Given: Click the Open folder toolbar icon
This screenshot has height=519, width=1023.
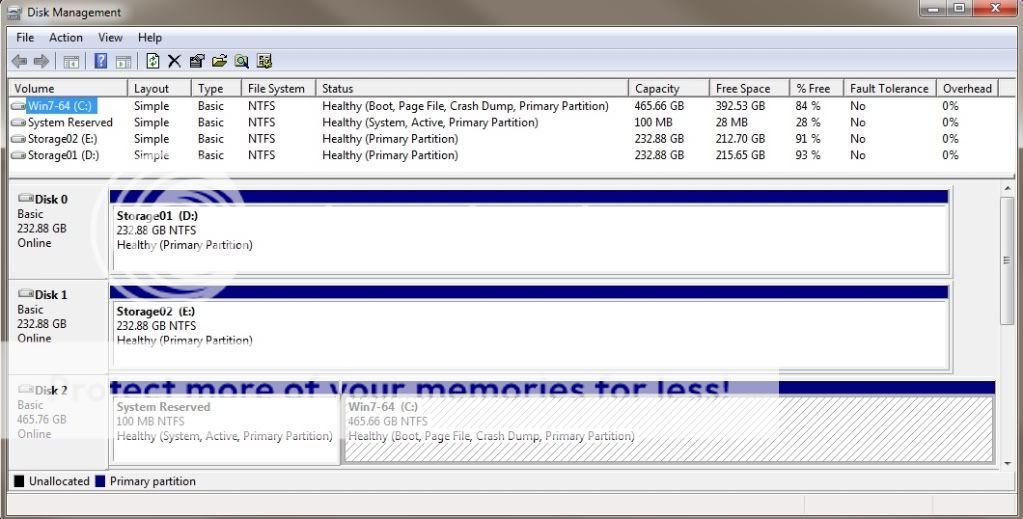Looking at the screenshot, I should [219, 61].
